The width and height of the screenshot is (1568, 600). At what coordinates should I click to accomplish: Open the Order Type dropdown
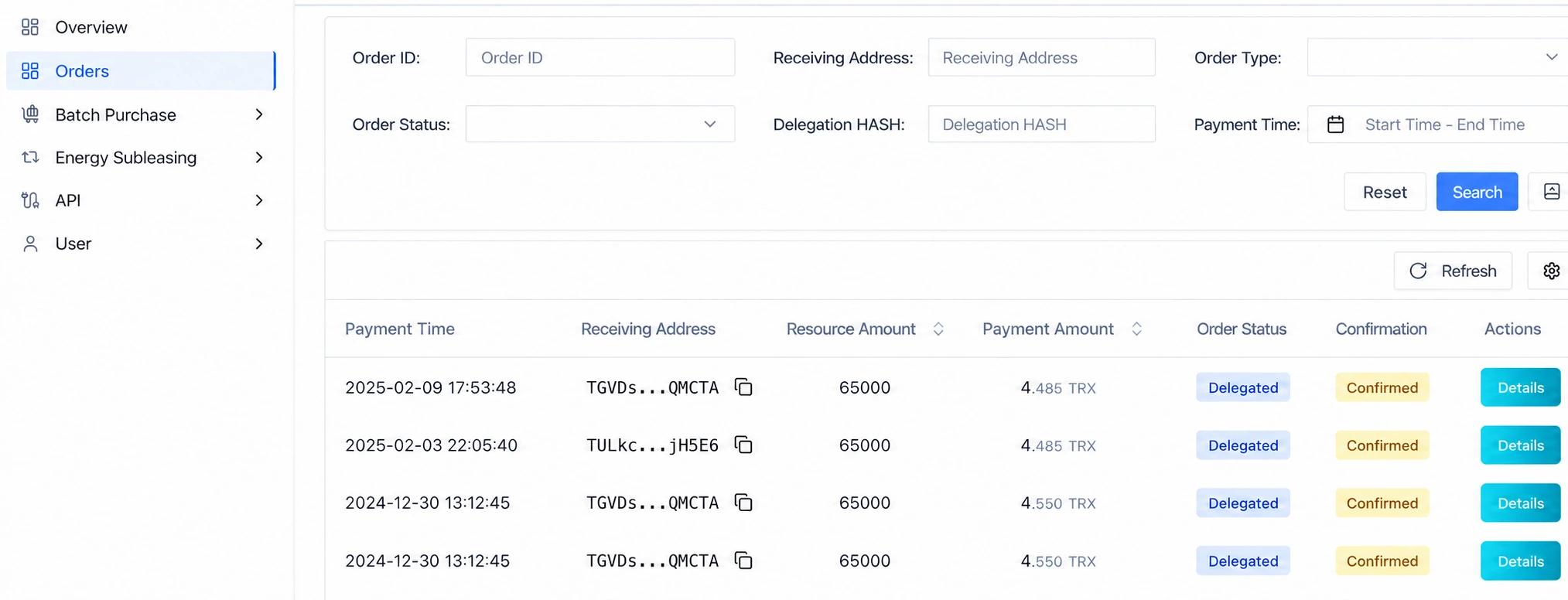(x=1437, y=57)
